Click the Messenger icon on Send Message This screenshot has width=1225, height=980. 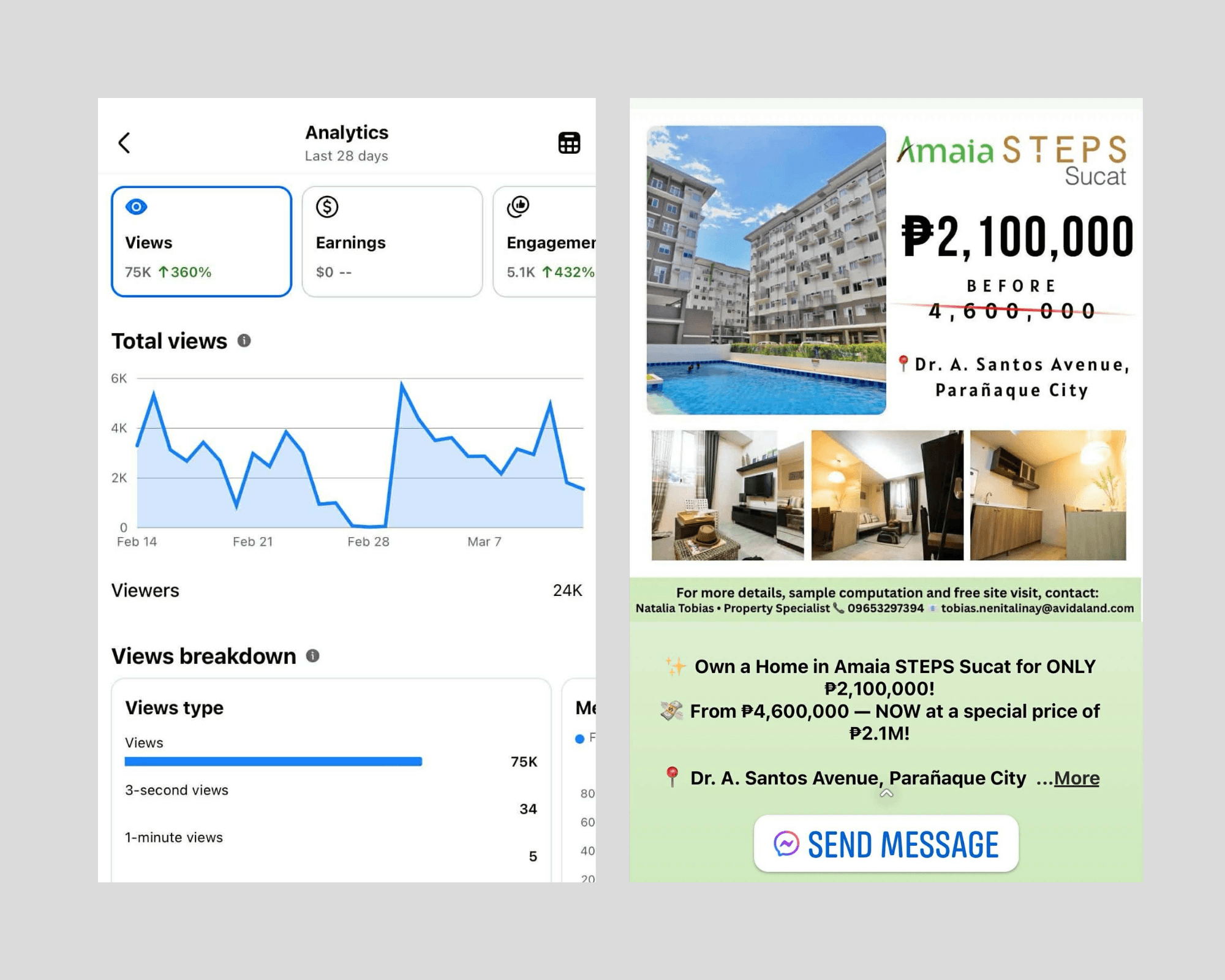(x=786, y=844)
